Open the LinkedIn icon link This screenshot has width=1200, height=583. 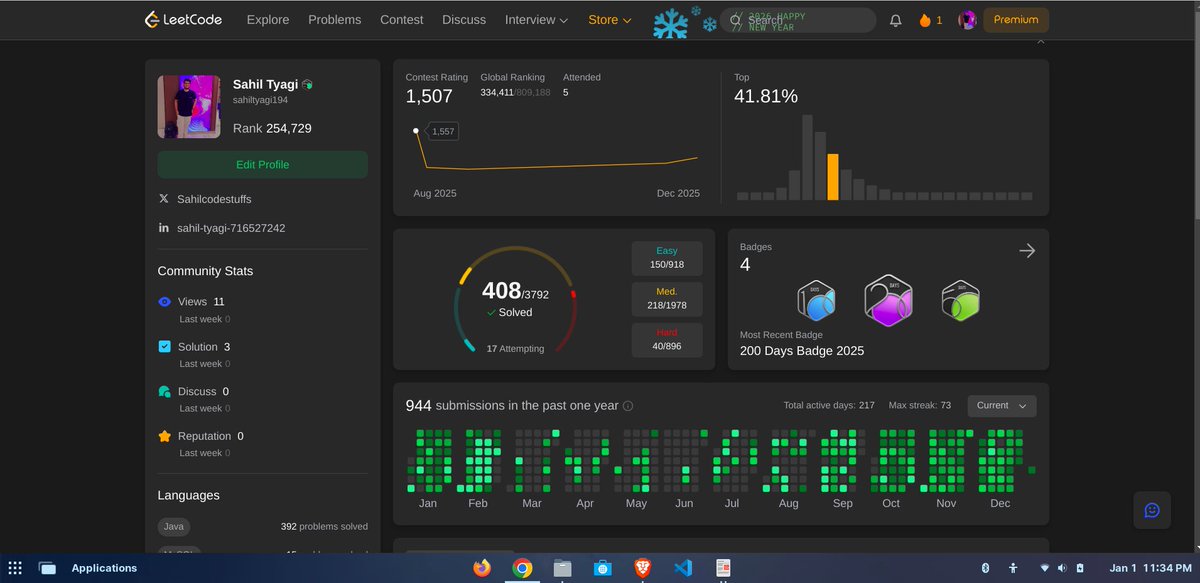[x=163, y=228]
